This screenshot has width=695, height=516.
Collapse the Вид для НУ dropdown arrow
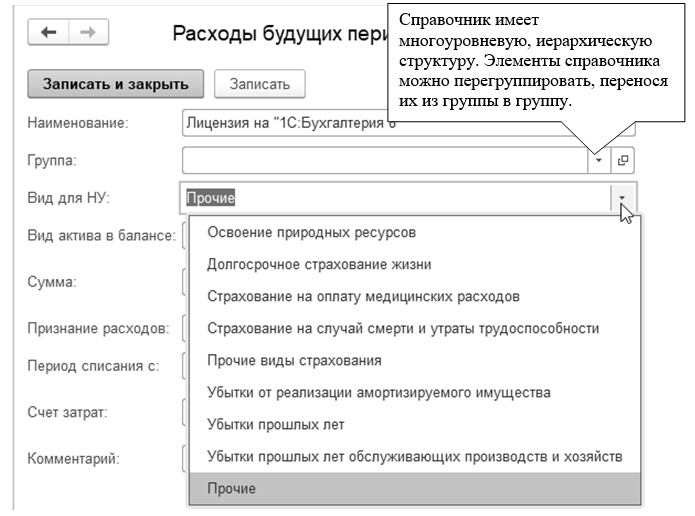622,197
